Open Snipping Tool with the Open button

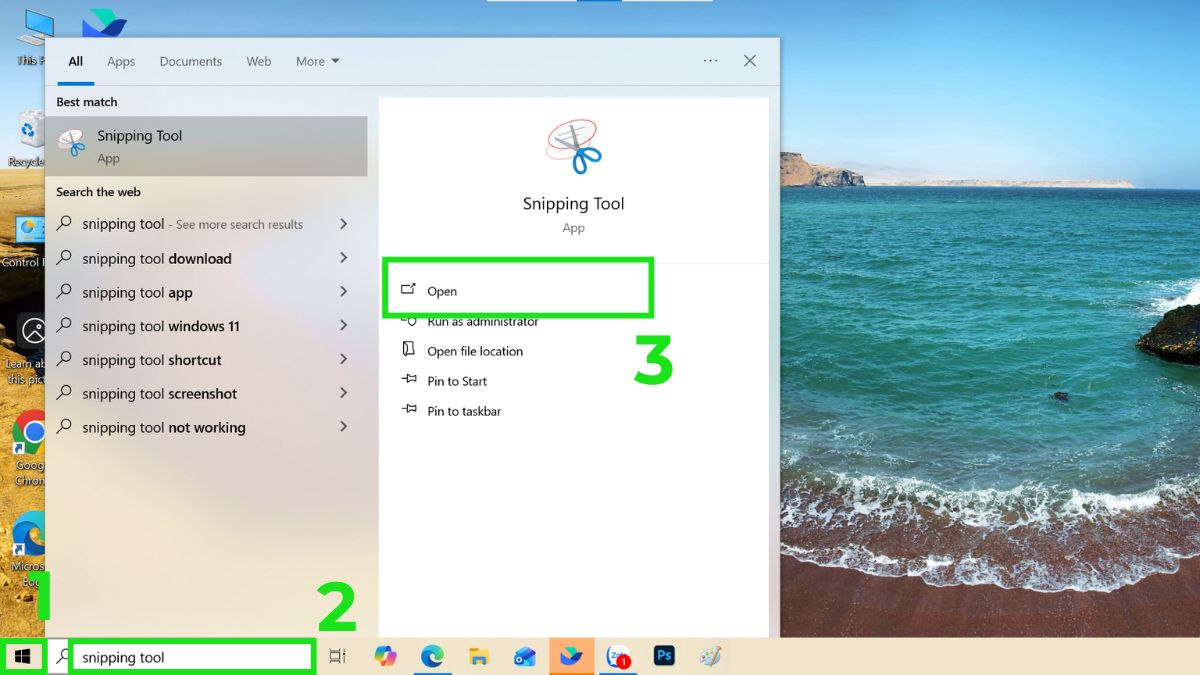(443, 291)
